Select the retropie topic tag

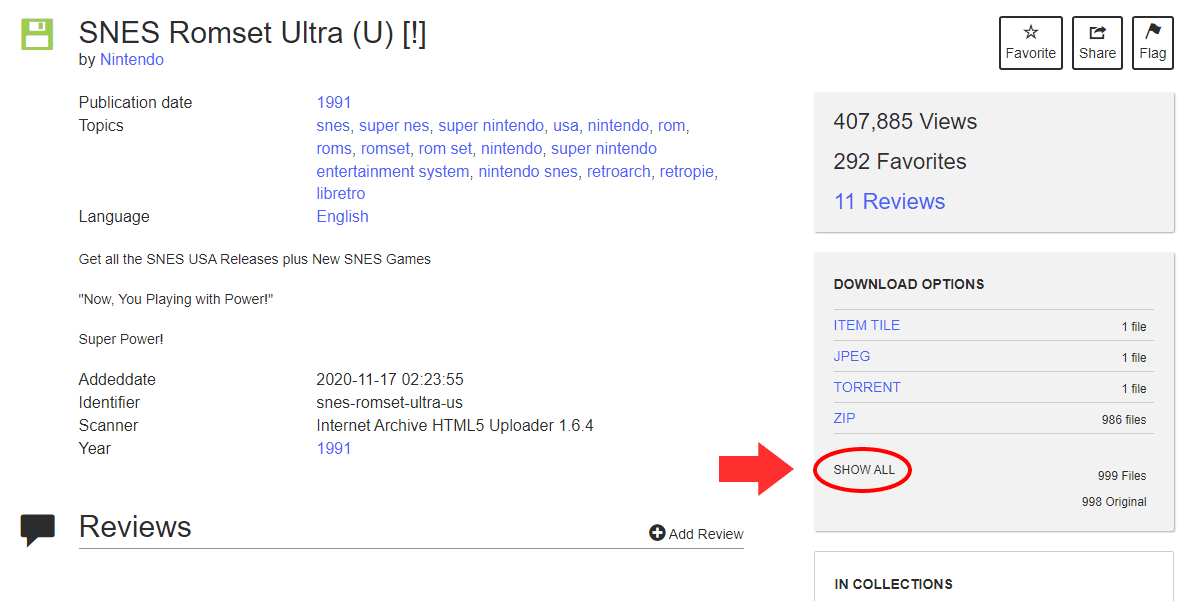point(686,172)
